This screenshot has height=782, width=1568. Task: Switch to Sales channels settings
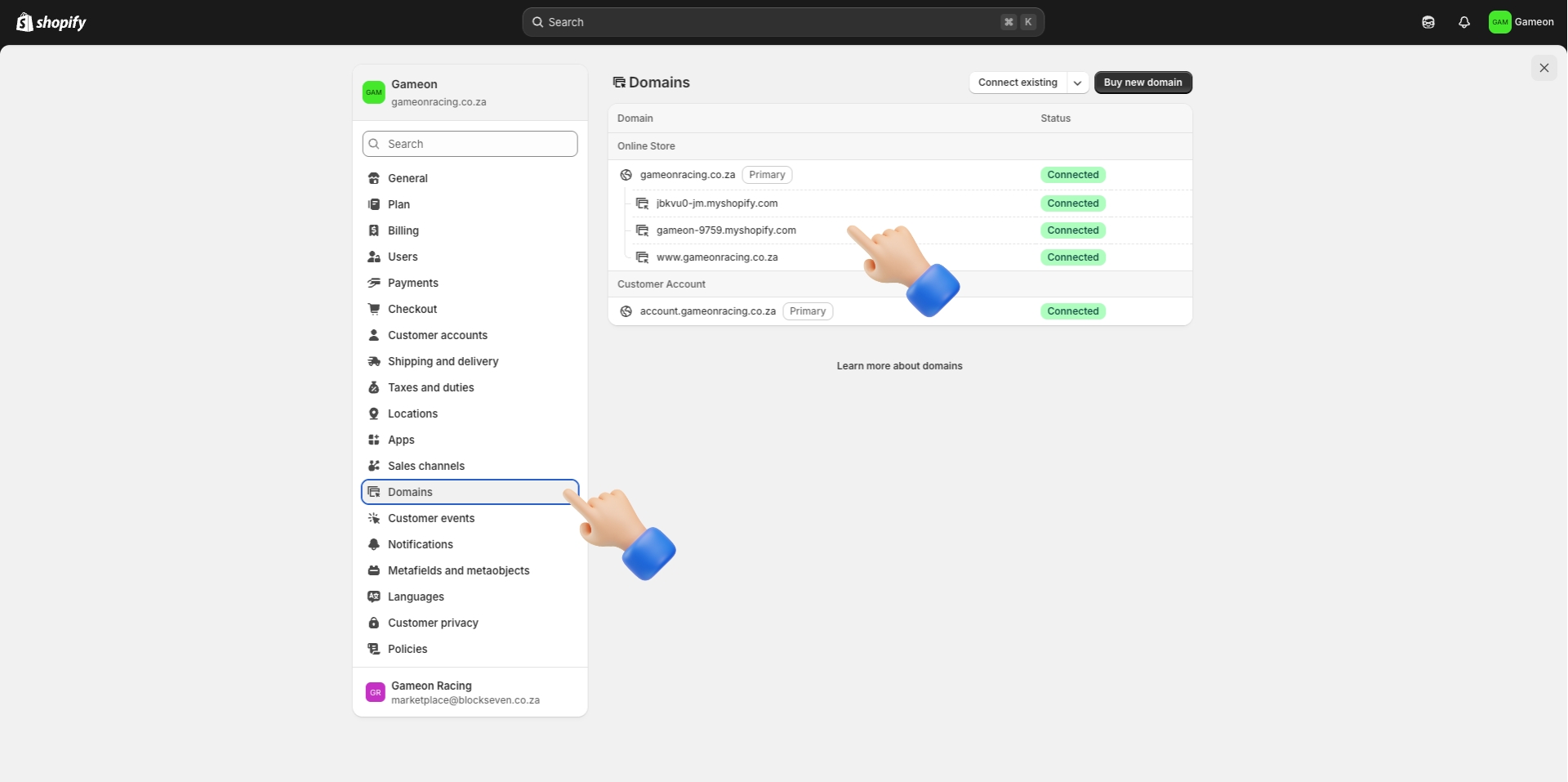pyautogui.click(x=426, y=466)
